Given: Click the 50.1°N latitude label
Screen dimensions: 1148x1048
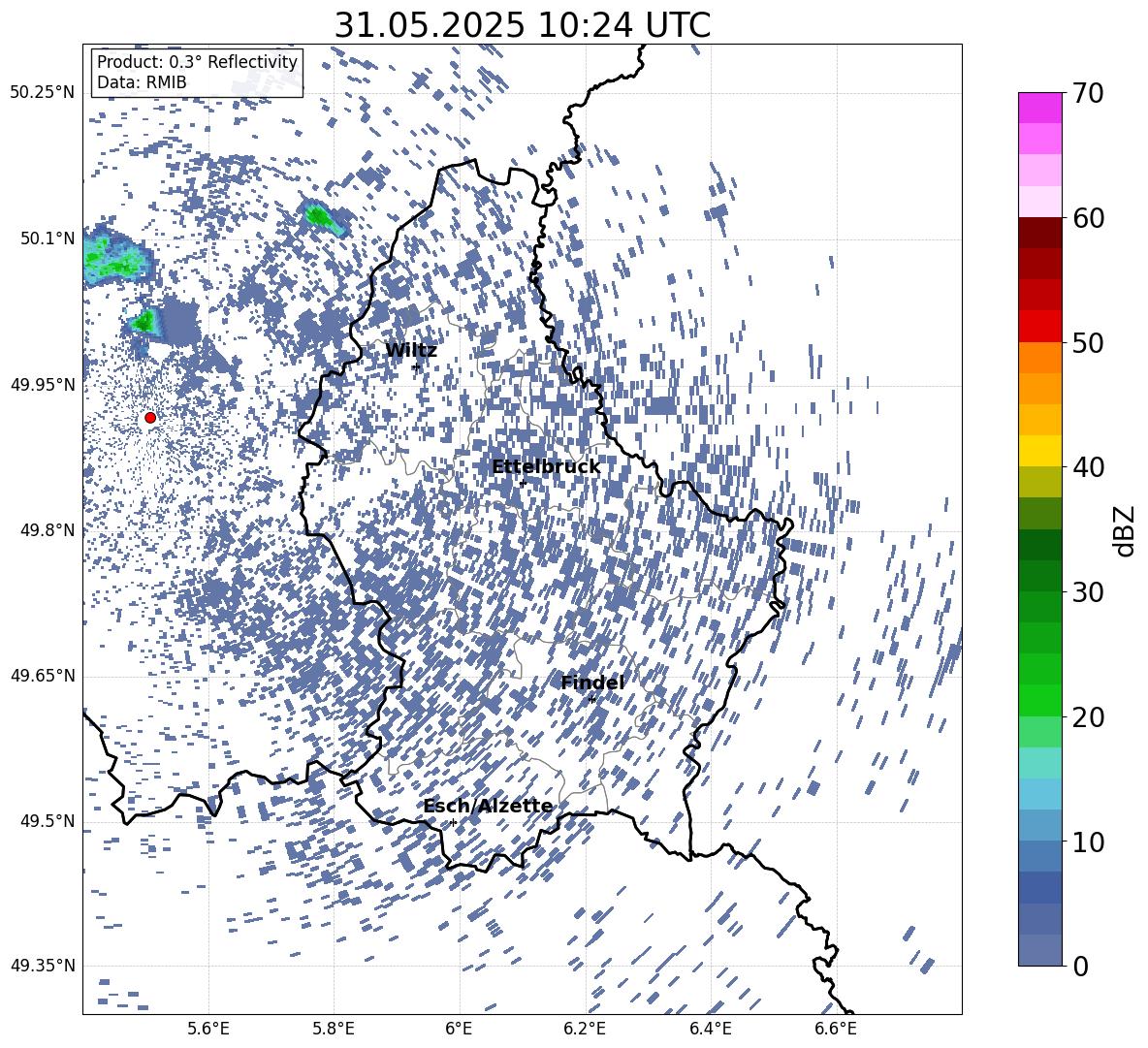Looking at the screenshot, I should (x=47, y=238).
